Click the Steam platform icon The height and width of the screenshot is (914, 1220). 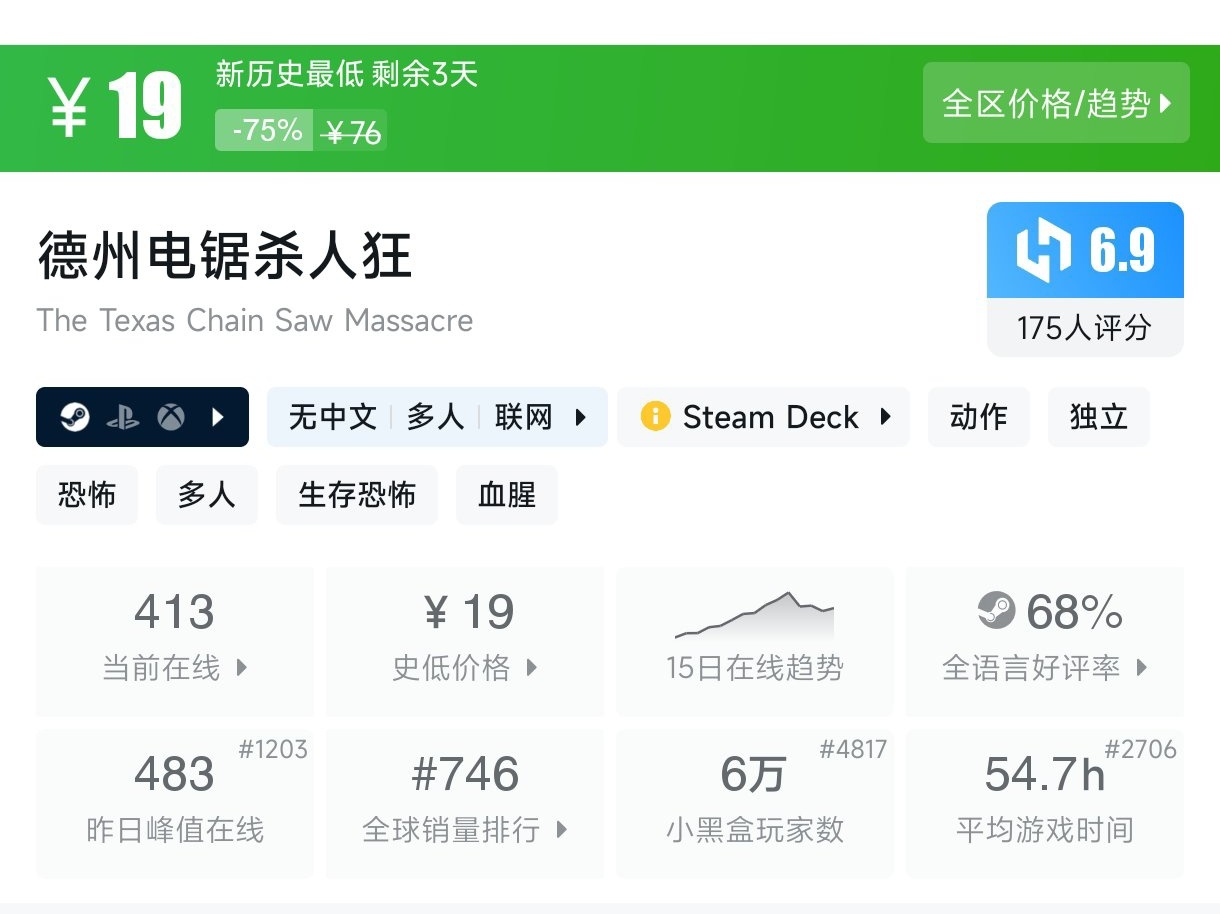coord(75,417)
